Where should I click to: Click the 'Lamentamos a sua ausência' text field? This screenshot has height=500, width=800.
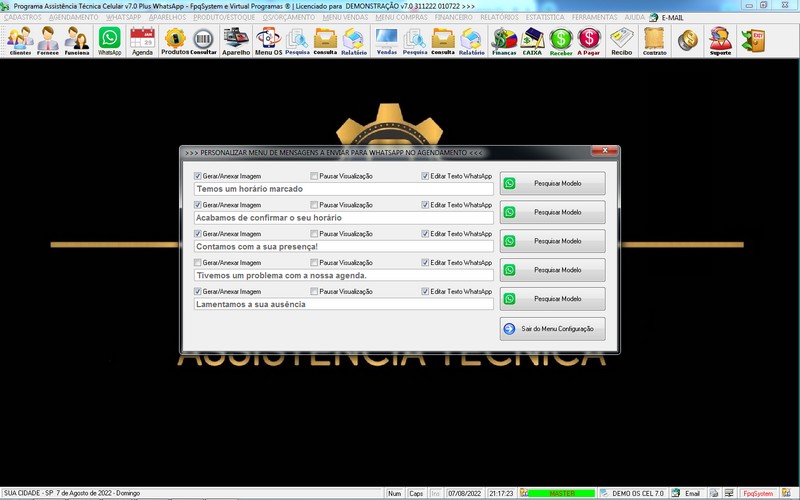click(343, 304)
